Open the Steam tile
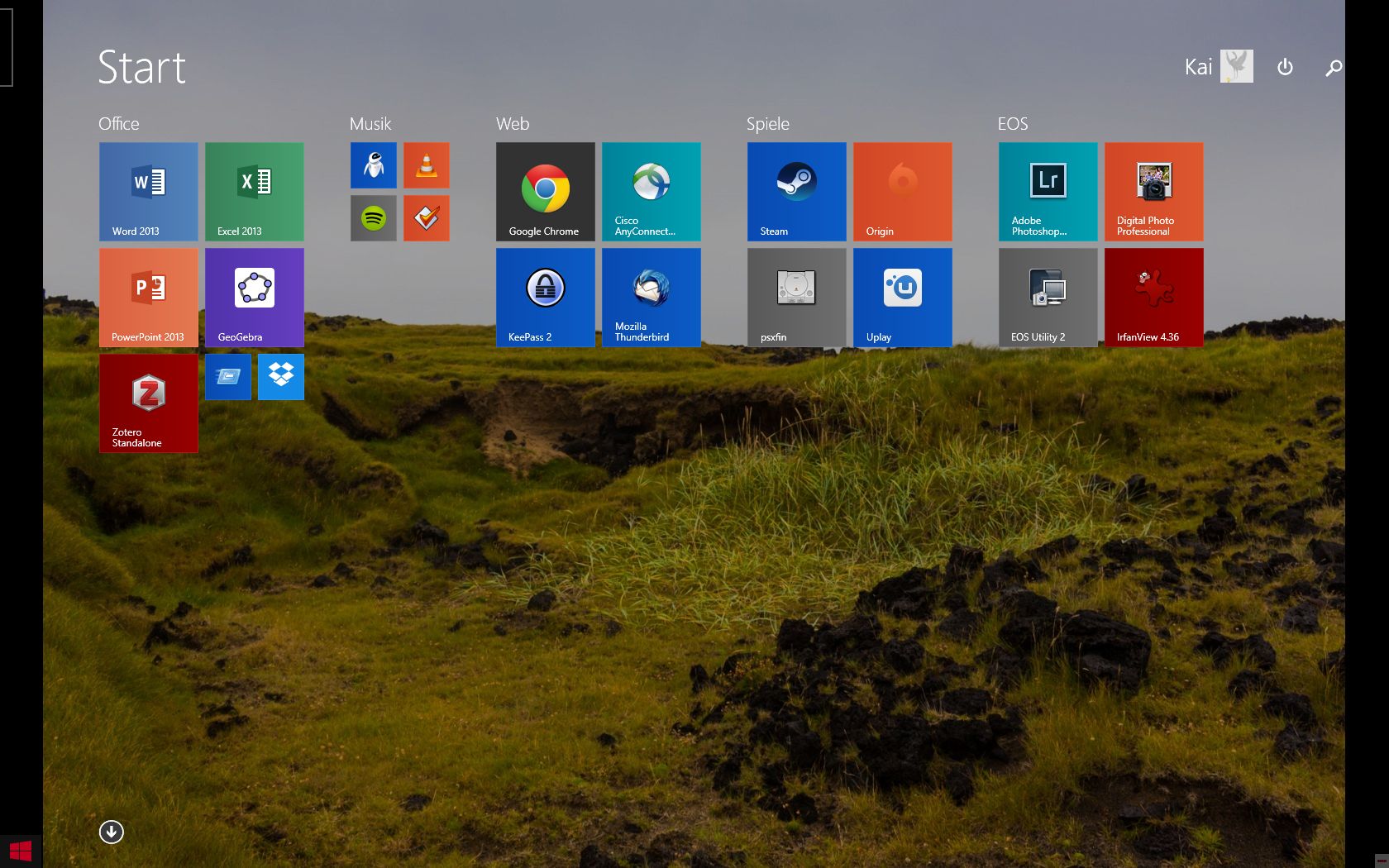The image size is (1389, 868). pos(797,192)
